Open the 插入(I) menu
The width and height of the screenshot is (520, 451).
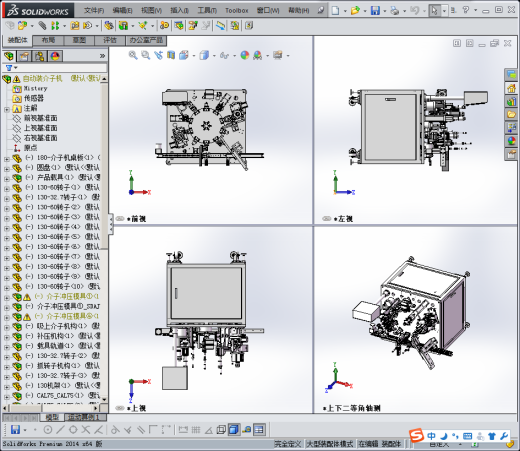point(179,11)
